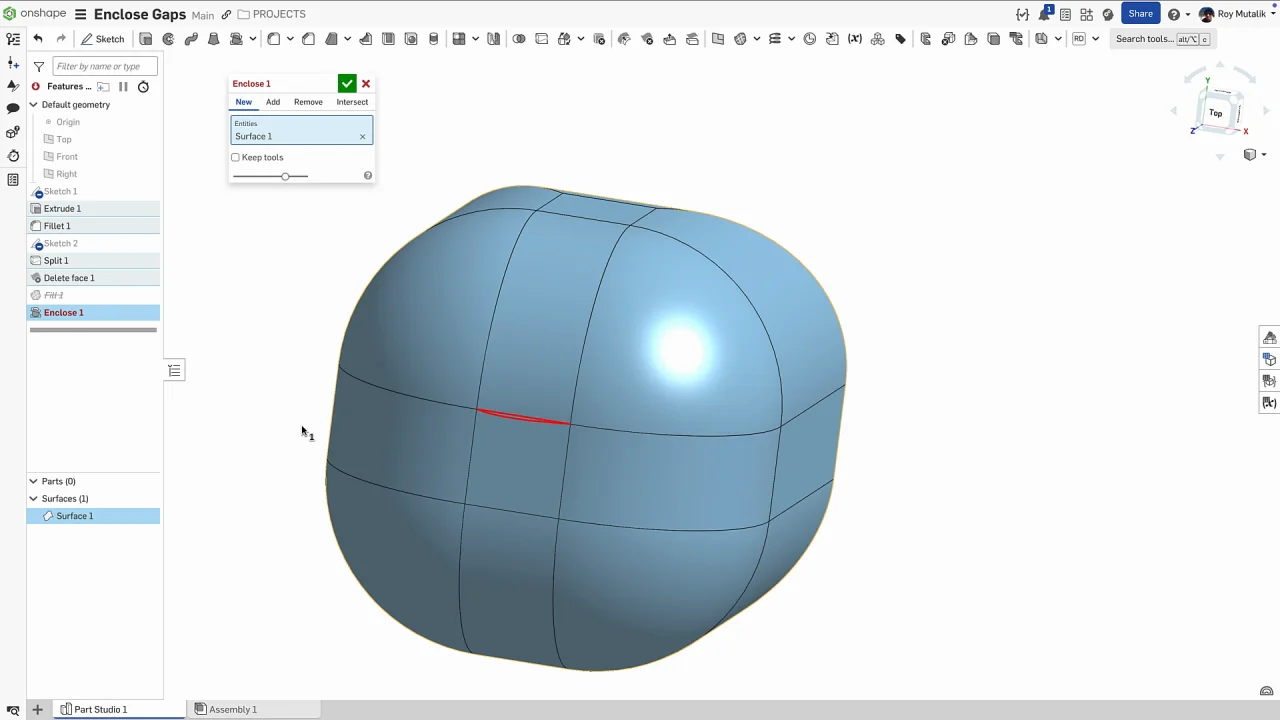This screenshot has height=720, width=1280.
Task: Click the Share button
Action: coord(1140,14)
